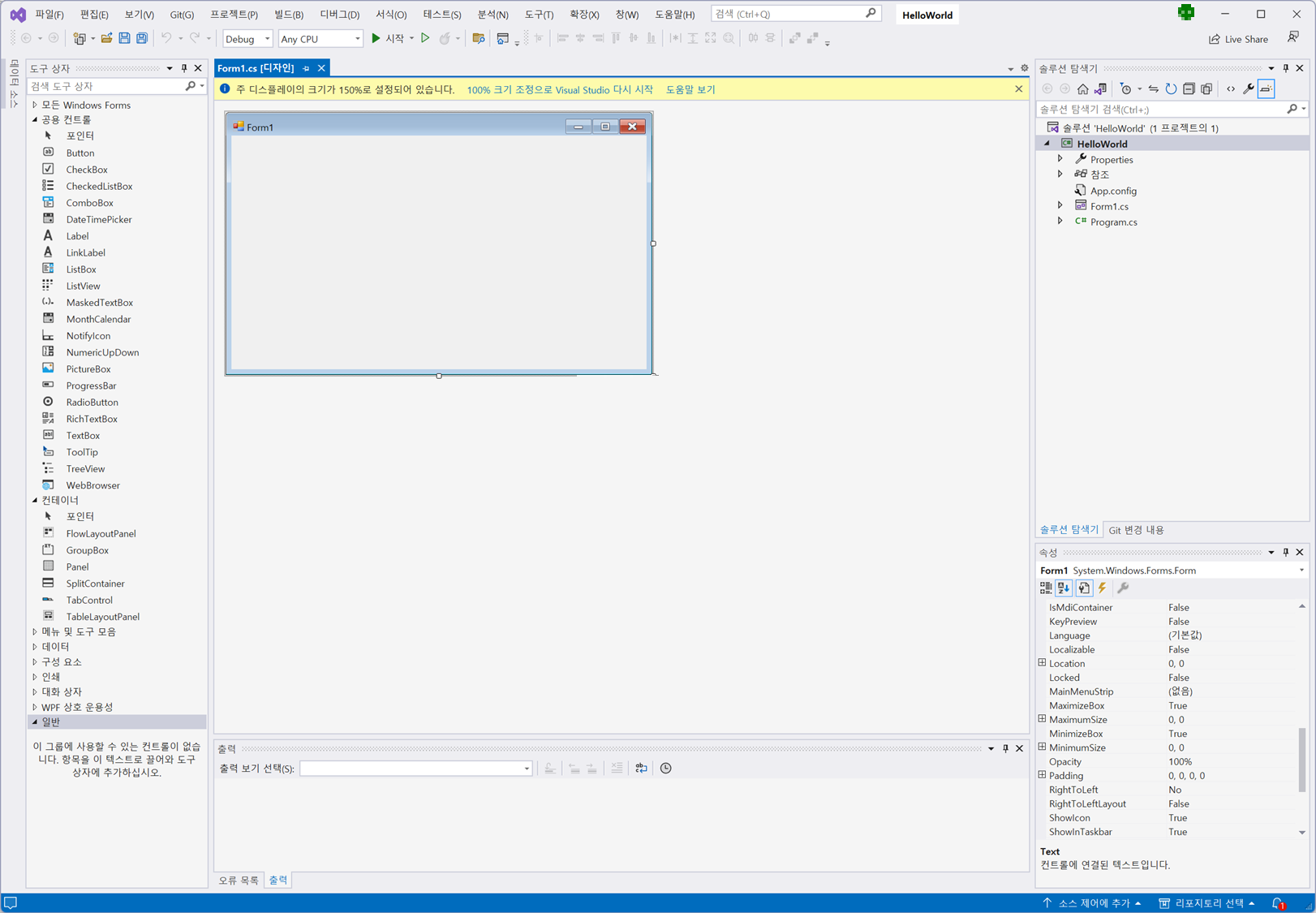Click the Home icon in Solution Explorer
The height and width of the screenshot is (913, 1316).
(x=1082, y=88)
